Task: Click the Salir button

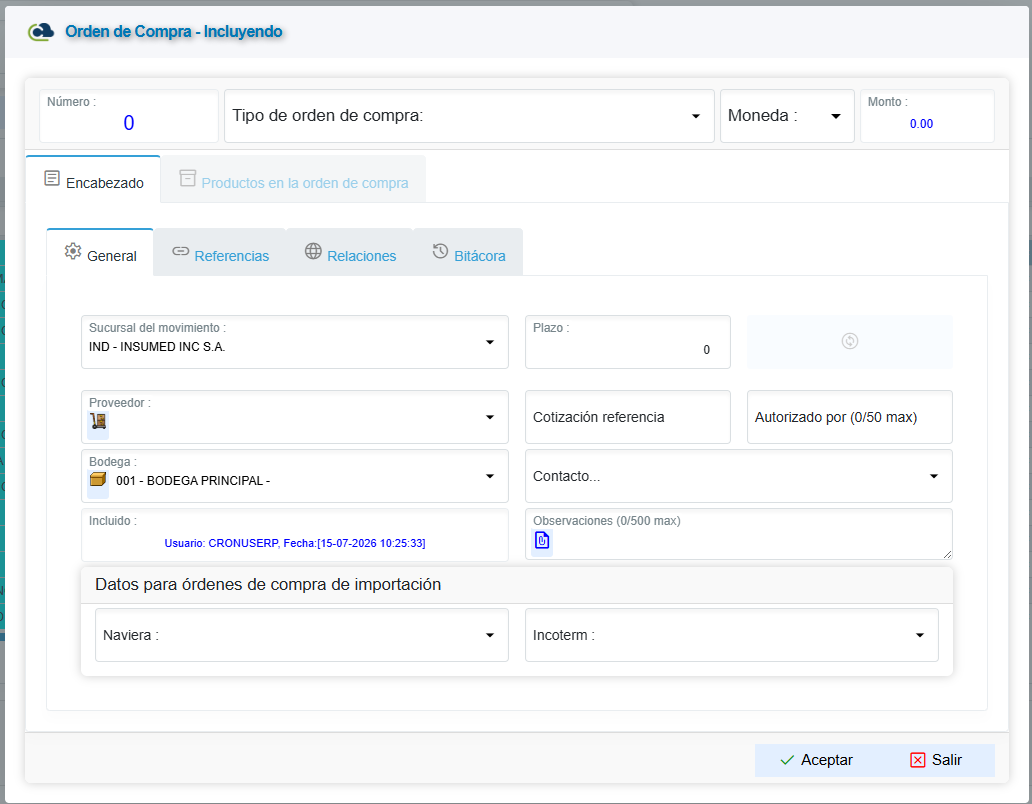Action: [x=936, y=760]
